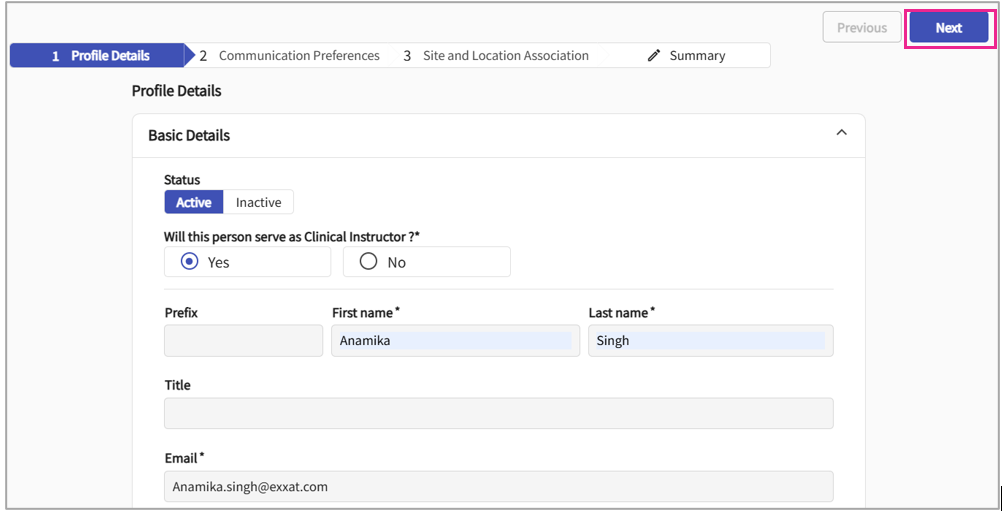
Task: Click the Basic Details header text
Action: (189, 135)
